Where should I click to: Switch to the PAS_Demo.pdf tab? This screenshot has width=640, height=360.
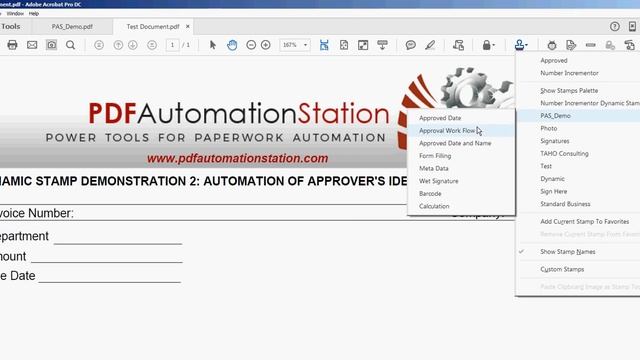[72, 27]
